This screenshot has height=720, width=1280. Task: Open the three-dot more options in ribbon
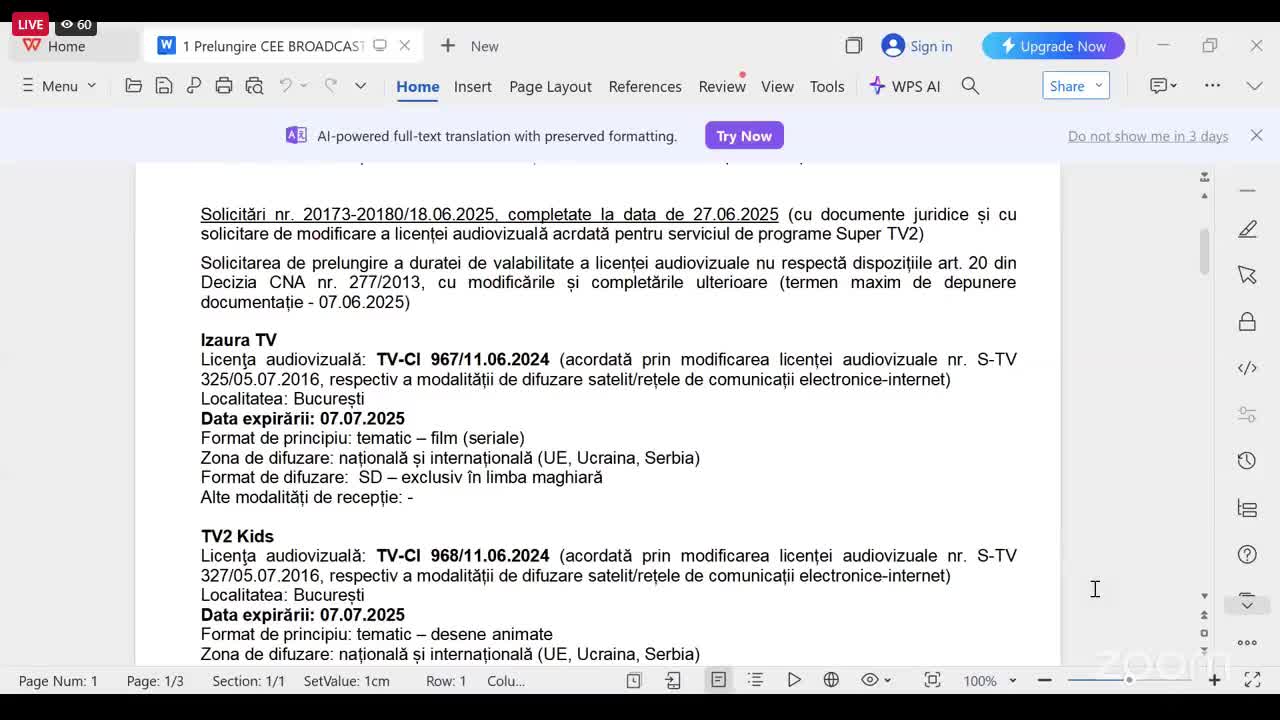[x=1212, y=86]
